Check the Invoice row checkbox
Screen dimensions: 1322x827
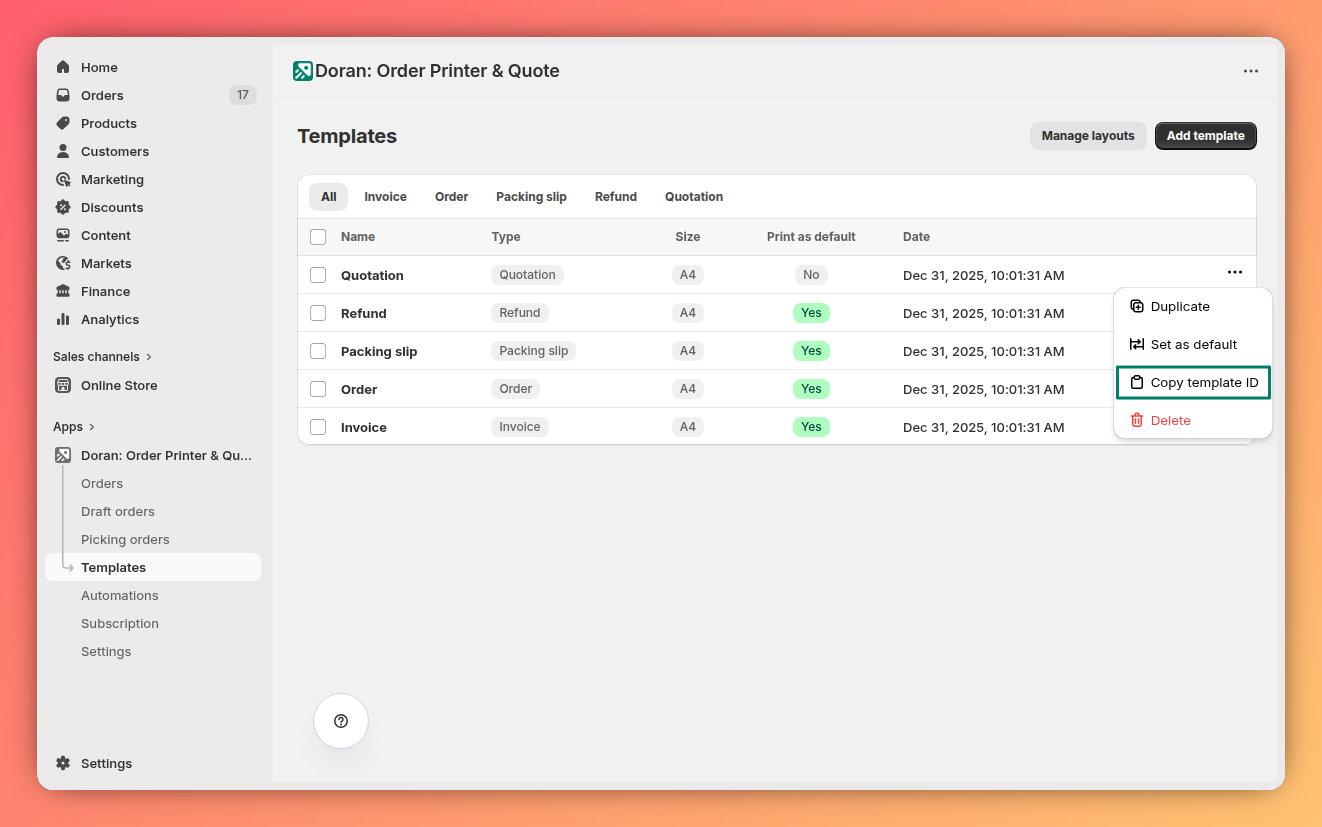[x=318, y=427]
